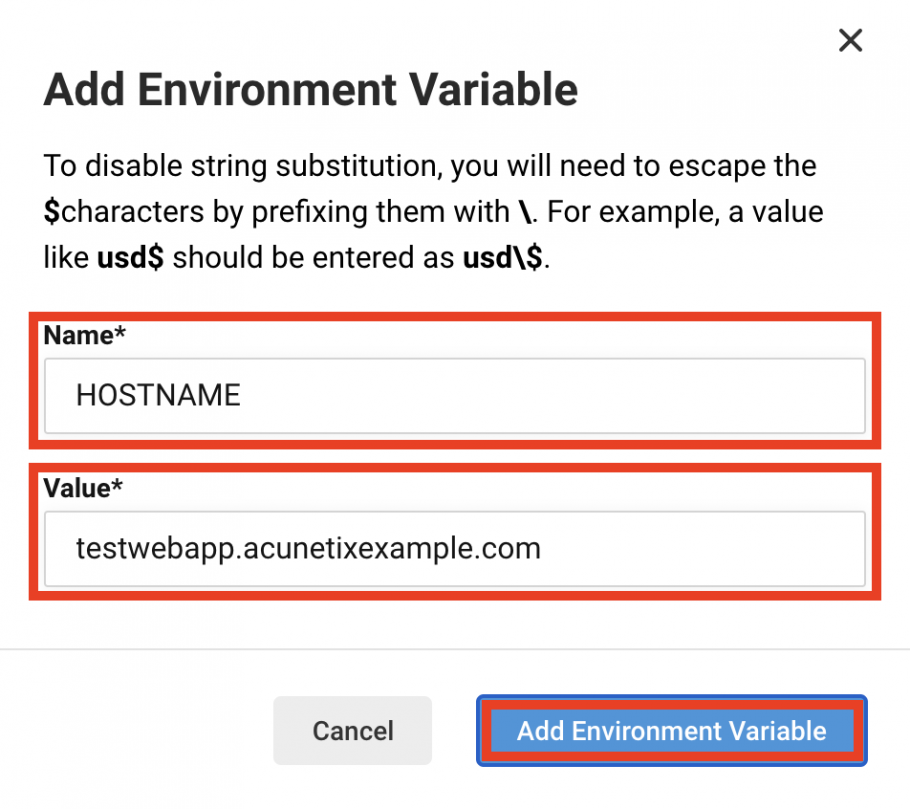Click the divider line above the buttons
The width and height of the screenshot is (910, 809).
[x=455, y=649]
